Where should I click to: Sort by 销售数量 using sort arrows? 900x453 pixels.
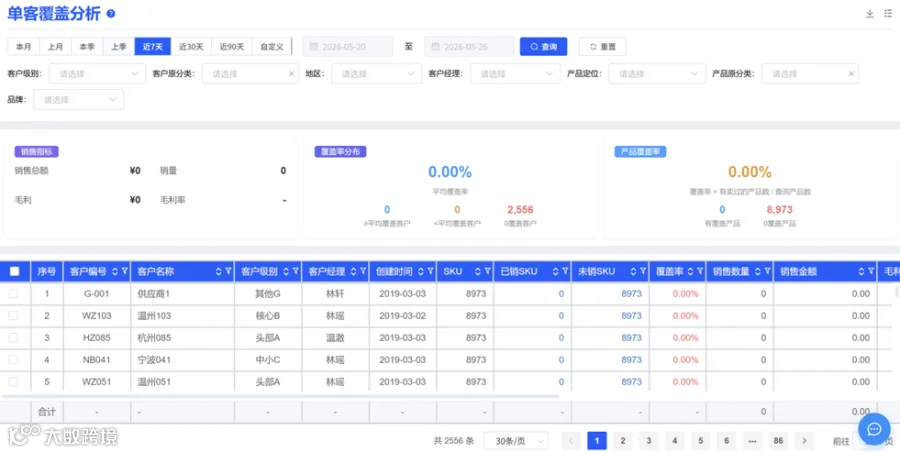tap(757, 272)
